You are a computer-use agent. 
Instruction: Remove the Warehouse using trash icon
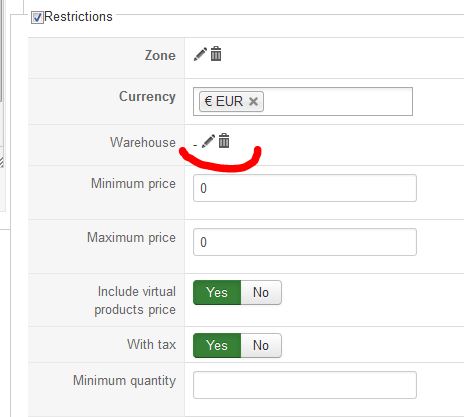(x=224, y=141)
